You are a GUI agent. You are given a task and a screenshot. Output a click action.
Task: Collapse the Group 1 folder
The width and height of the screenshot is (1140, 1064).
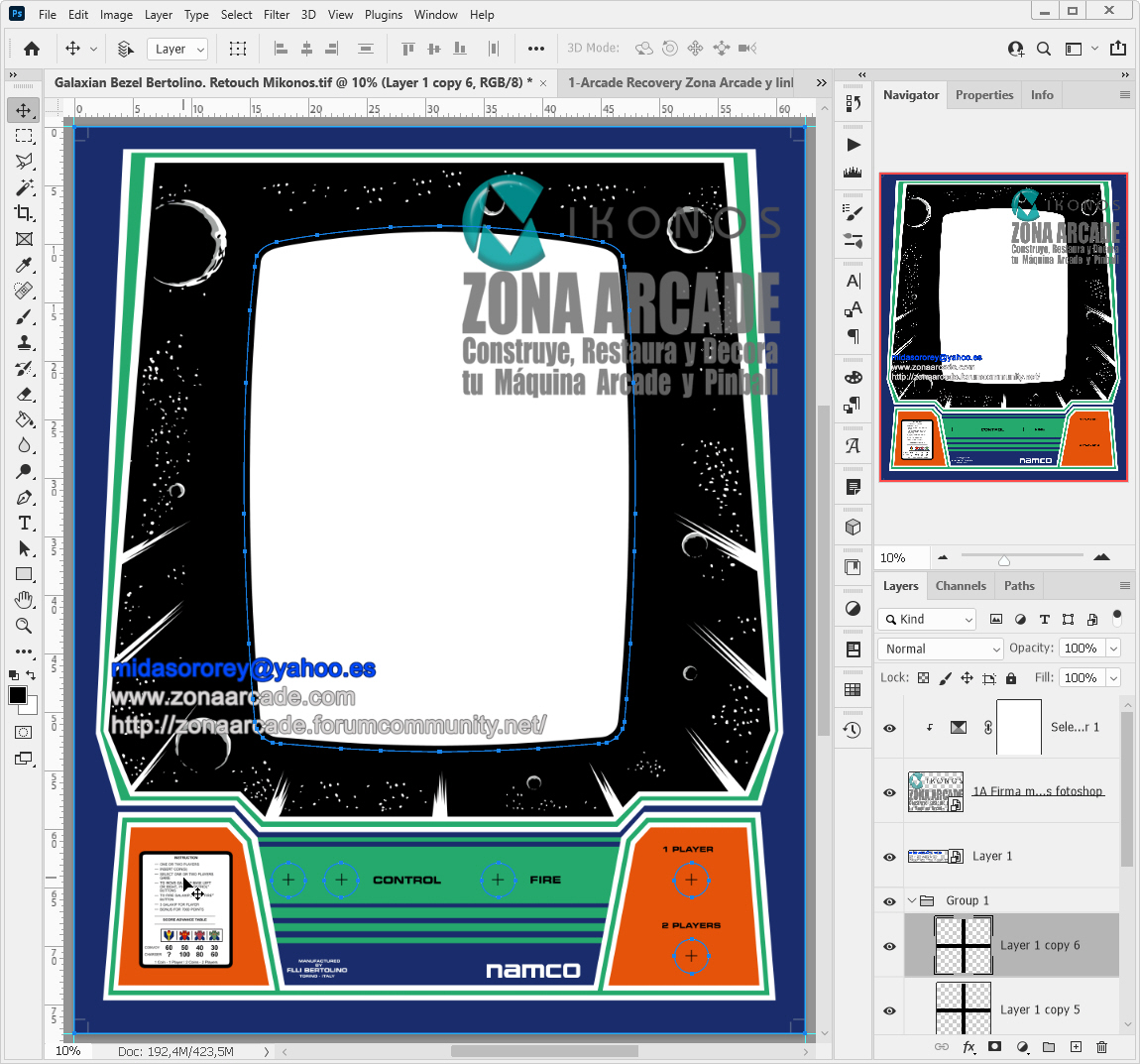912,901
